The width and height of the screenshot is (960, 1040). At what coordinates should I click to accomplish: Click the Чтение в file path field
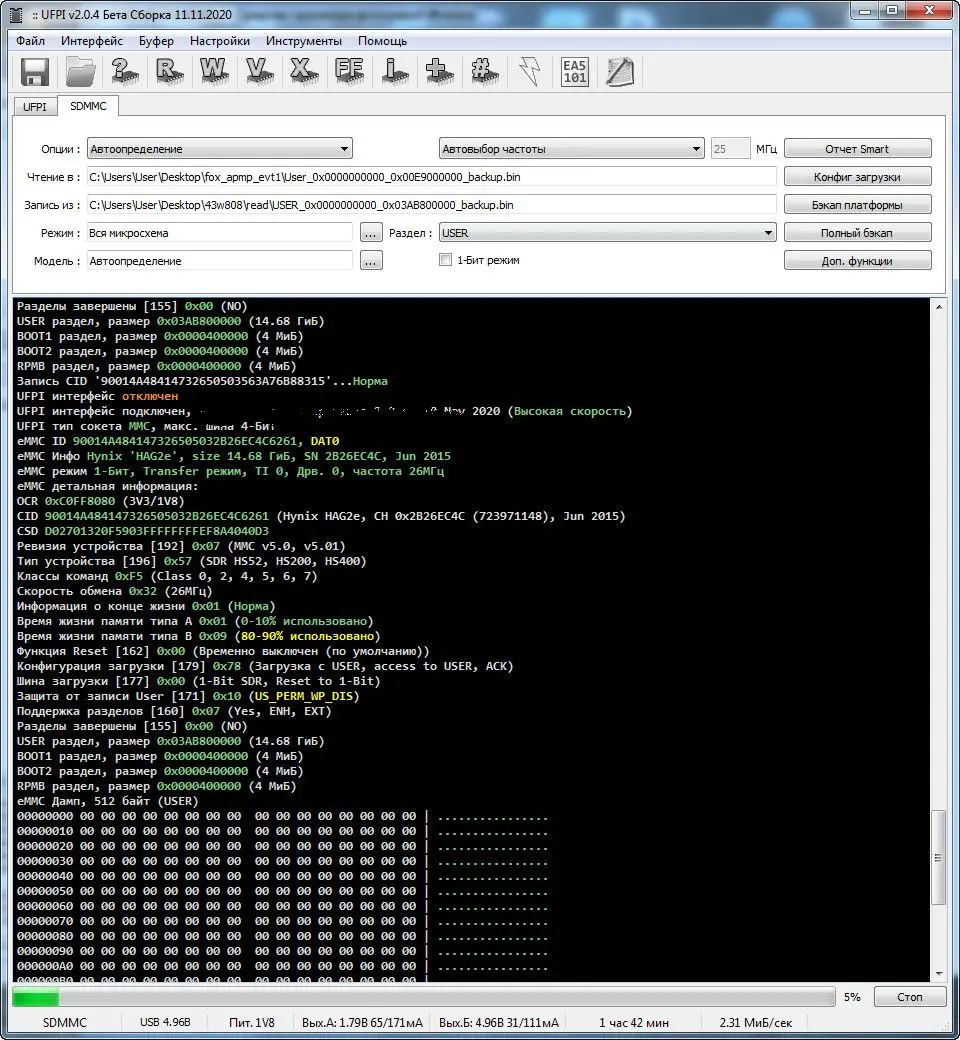pyautogui.click(x=430, y=177)
